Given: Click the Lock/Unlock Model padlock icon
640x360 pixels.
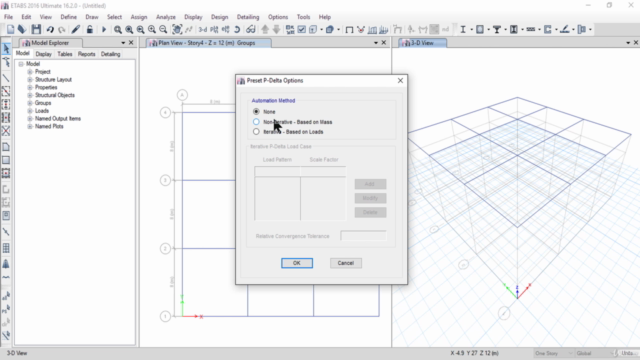Looking at the screenshot, I should tap(90, 29).
